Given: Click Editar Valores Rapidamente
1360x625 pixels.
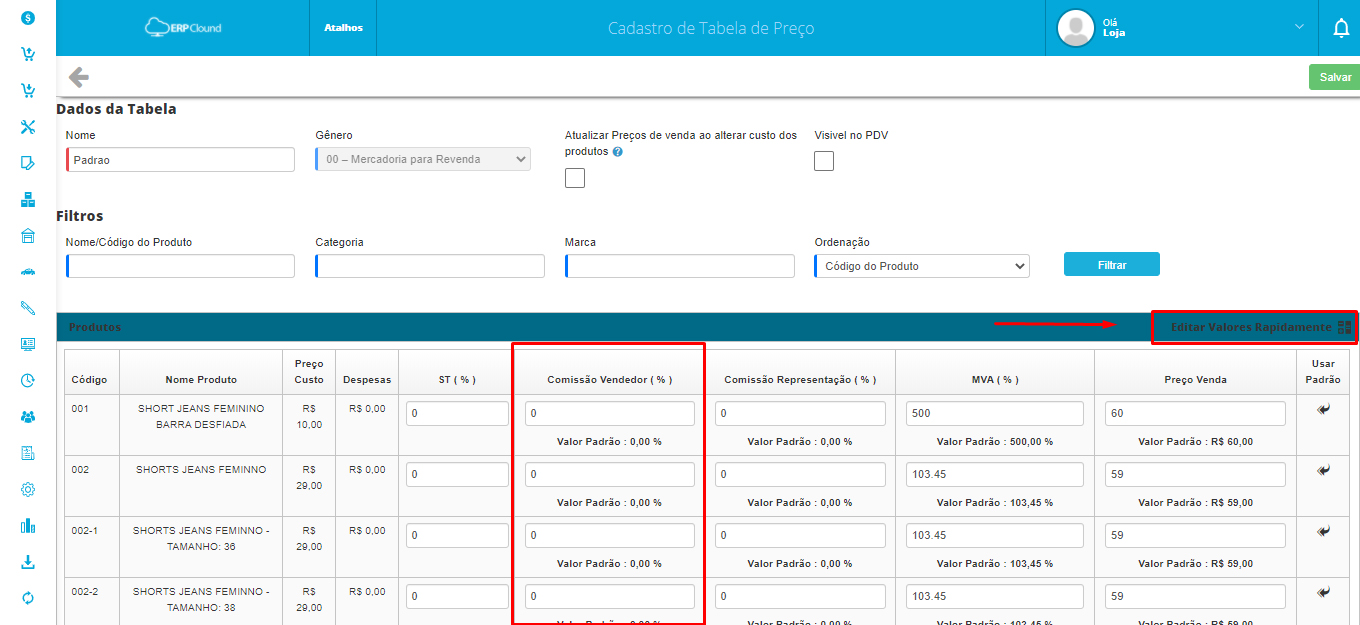Looking at the screenshot, I should coord(1261,327).
